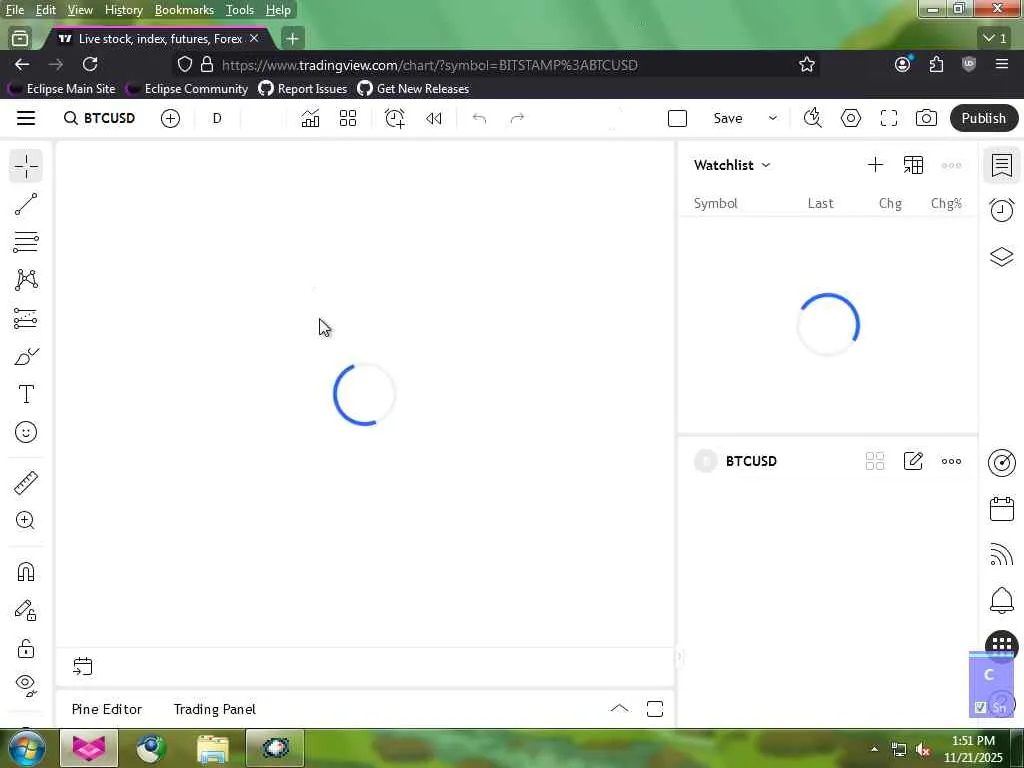Reload the current page
This screenshot has height=768, width=1024.
click(x=90, y=64)
